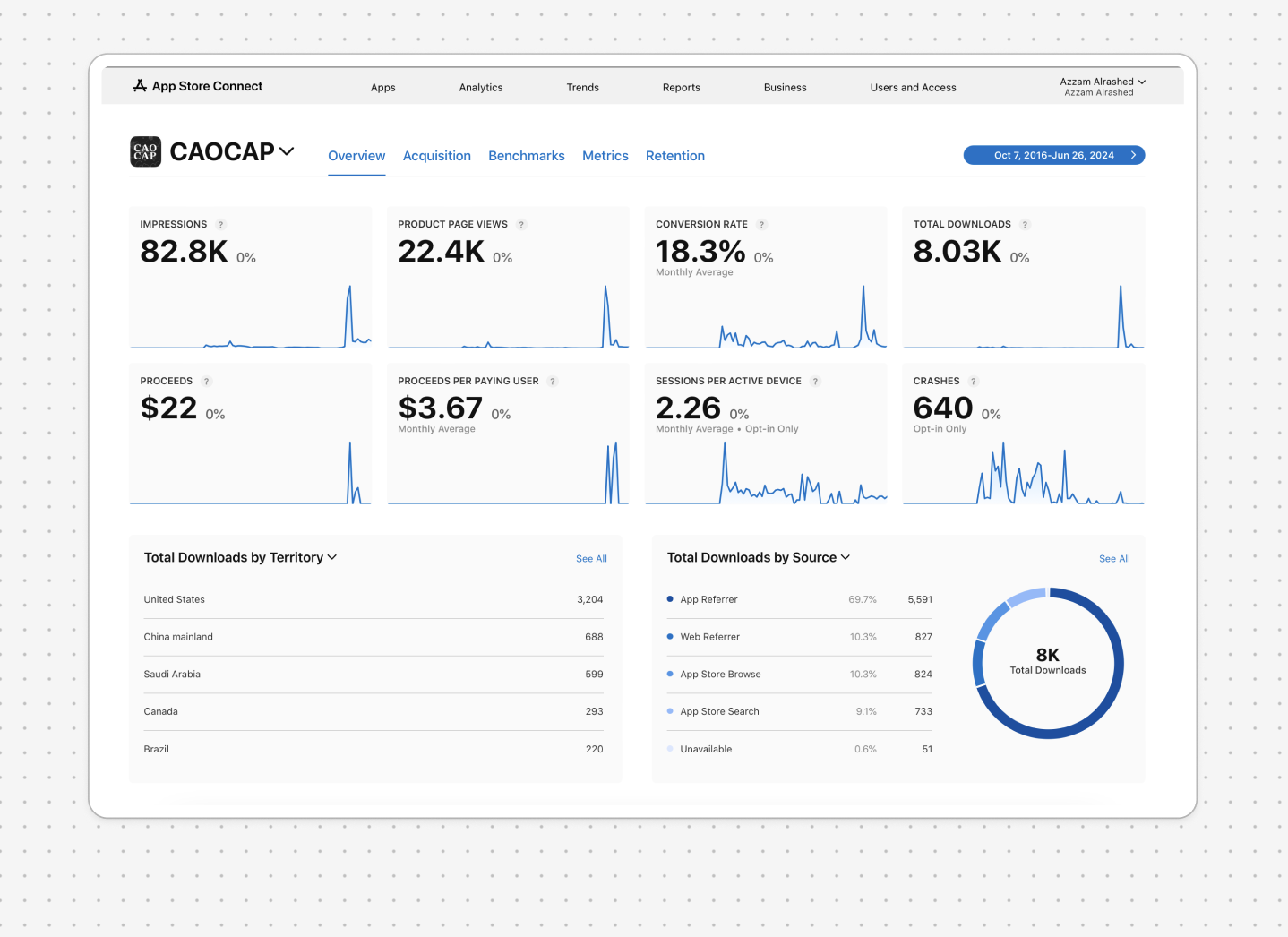Open Business in top navigation
The height and width of the screenshot is (937, 1288).
[x=786, y=88]
